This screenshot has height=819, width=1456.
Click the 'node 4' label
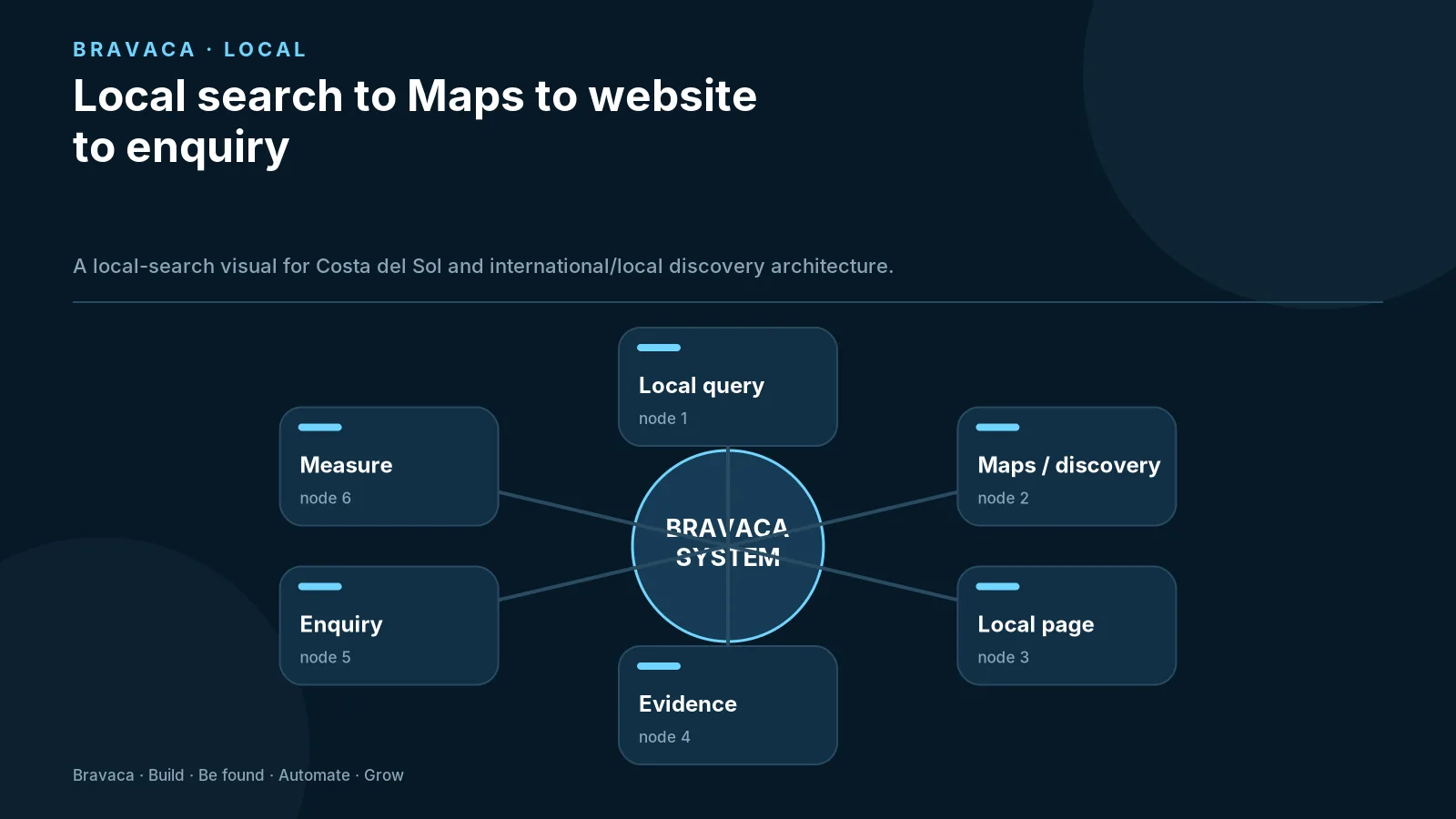664,737
